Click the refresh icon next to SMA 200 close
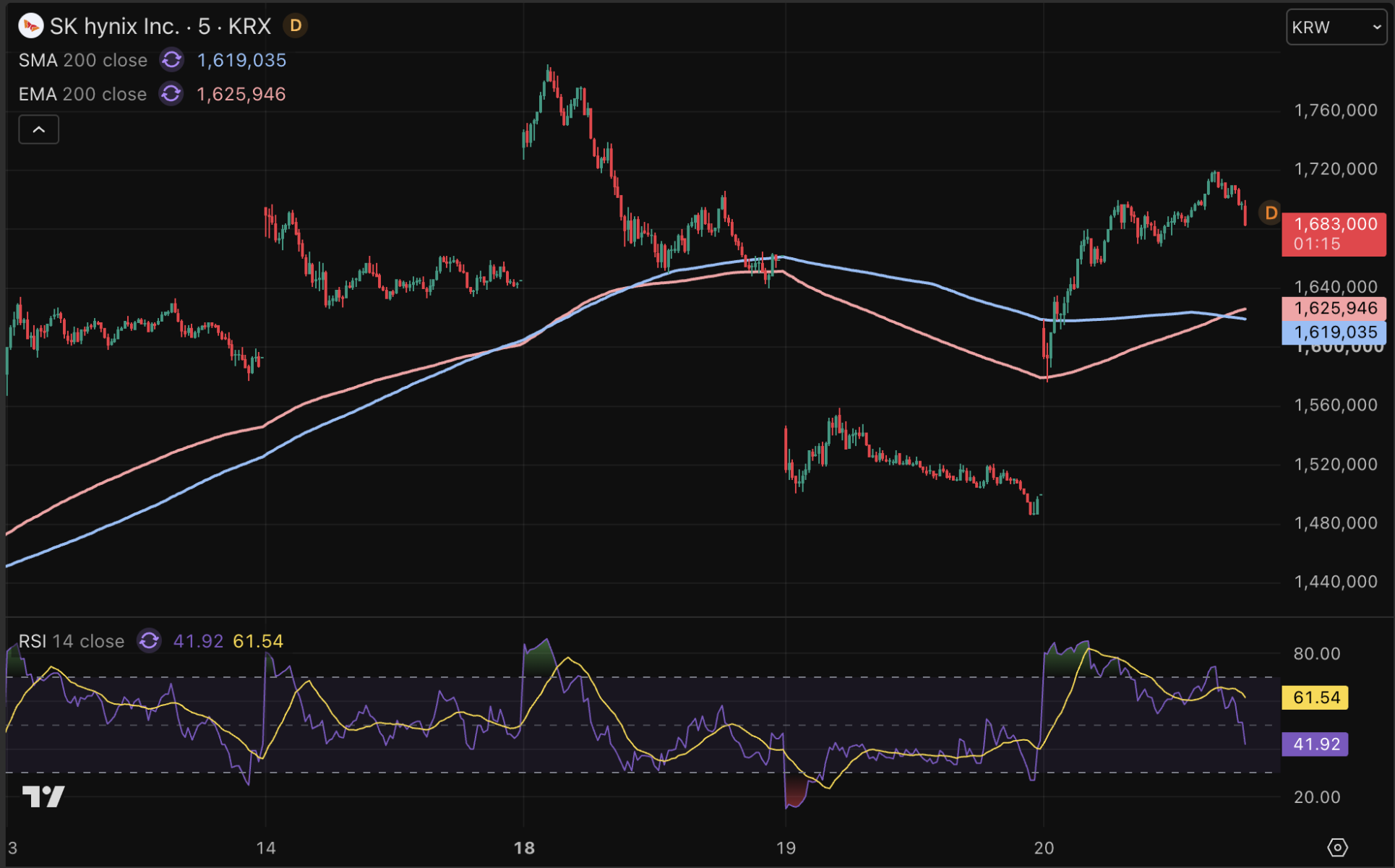This screenshot has width=1395, height=868. 171,60
